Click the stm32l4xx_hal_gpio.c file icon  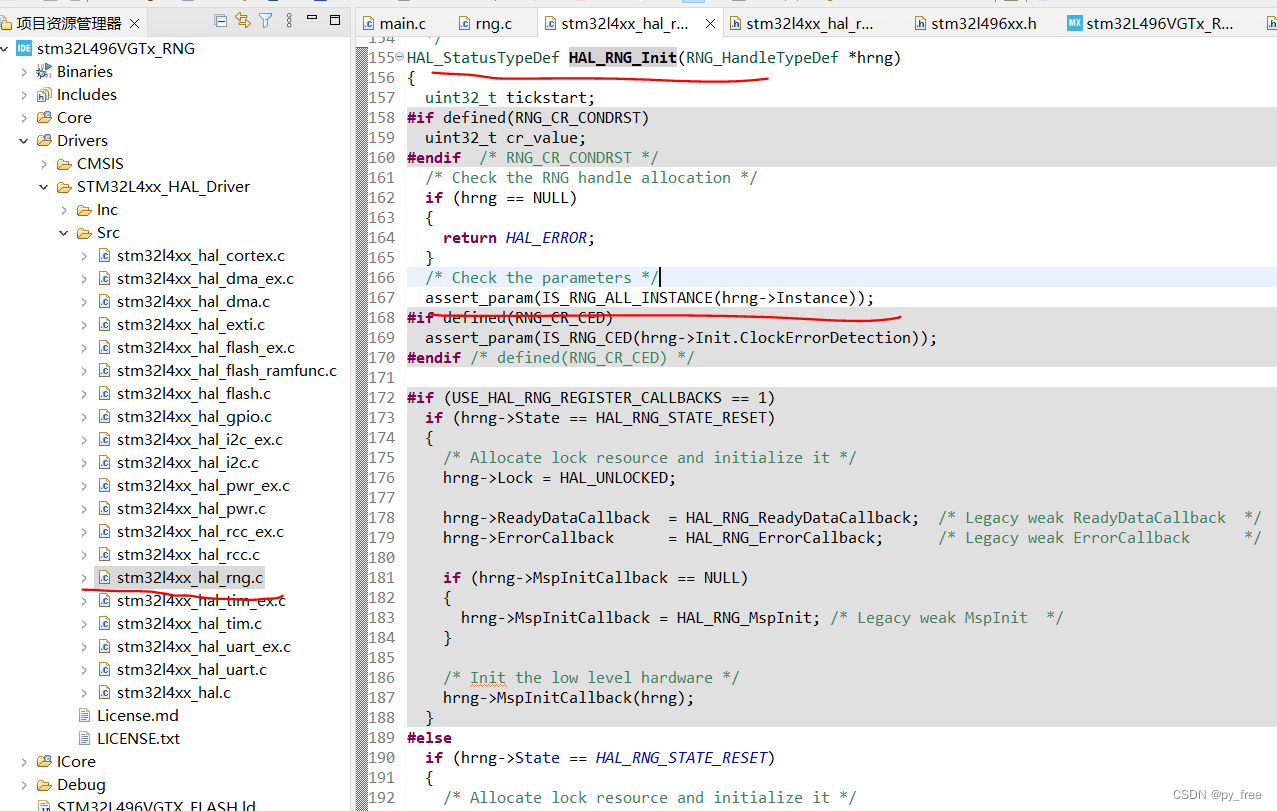pyautogui.click(x=104, y=416)
